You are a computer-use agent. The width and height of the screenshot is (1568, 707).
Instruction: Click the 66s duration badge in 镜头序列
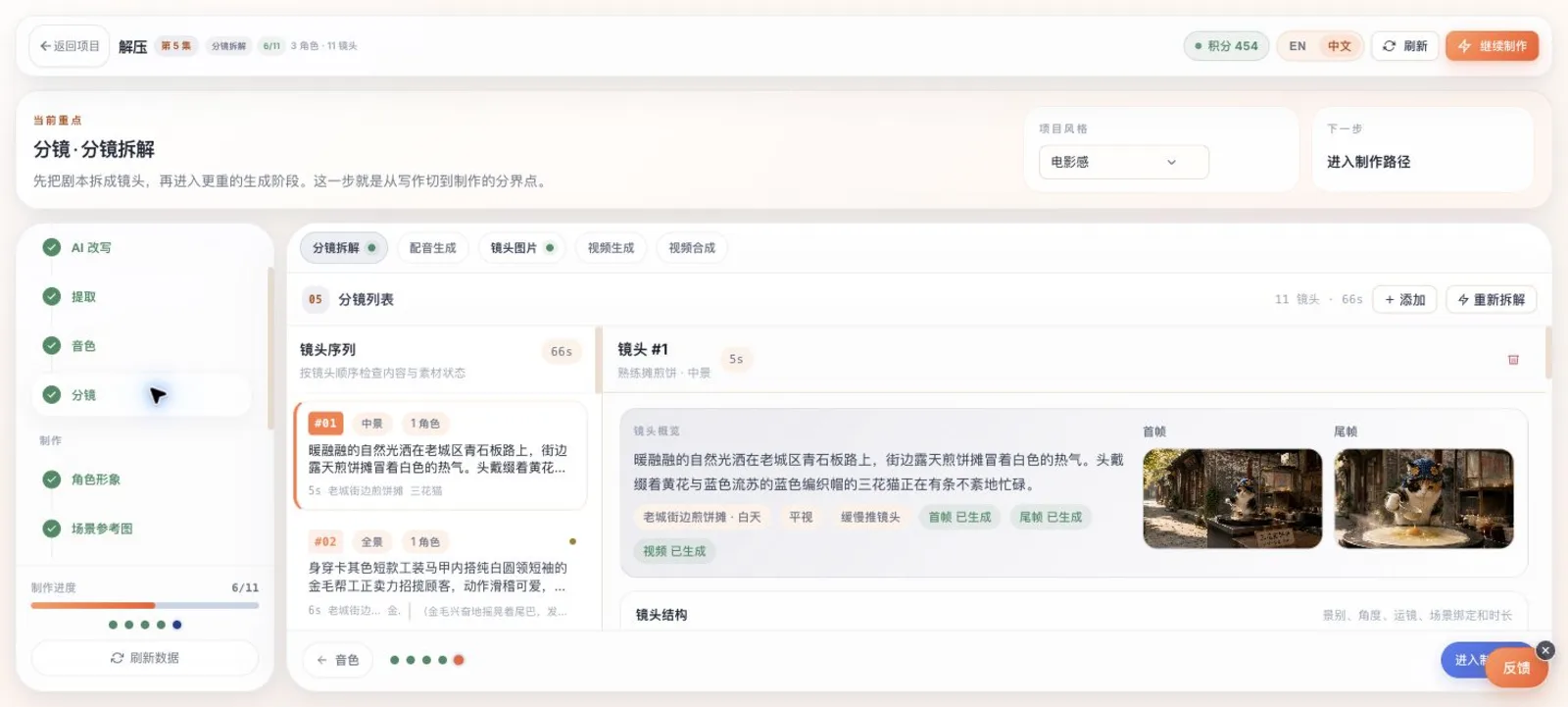click(562, 352)
